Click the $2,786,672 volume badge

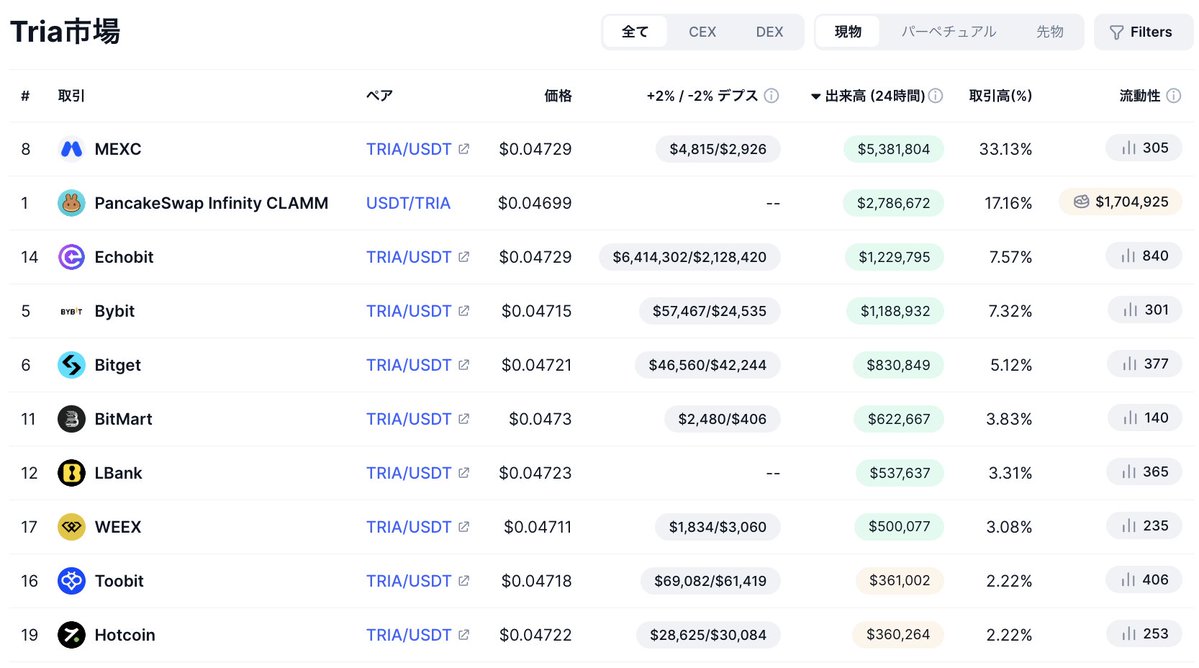pos(893,203)
